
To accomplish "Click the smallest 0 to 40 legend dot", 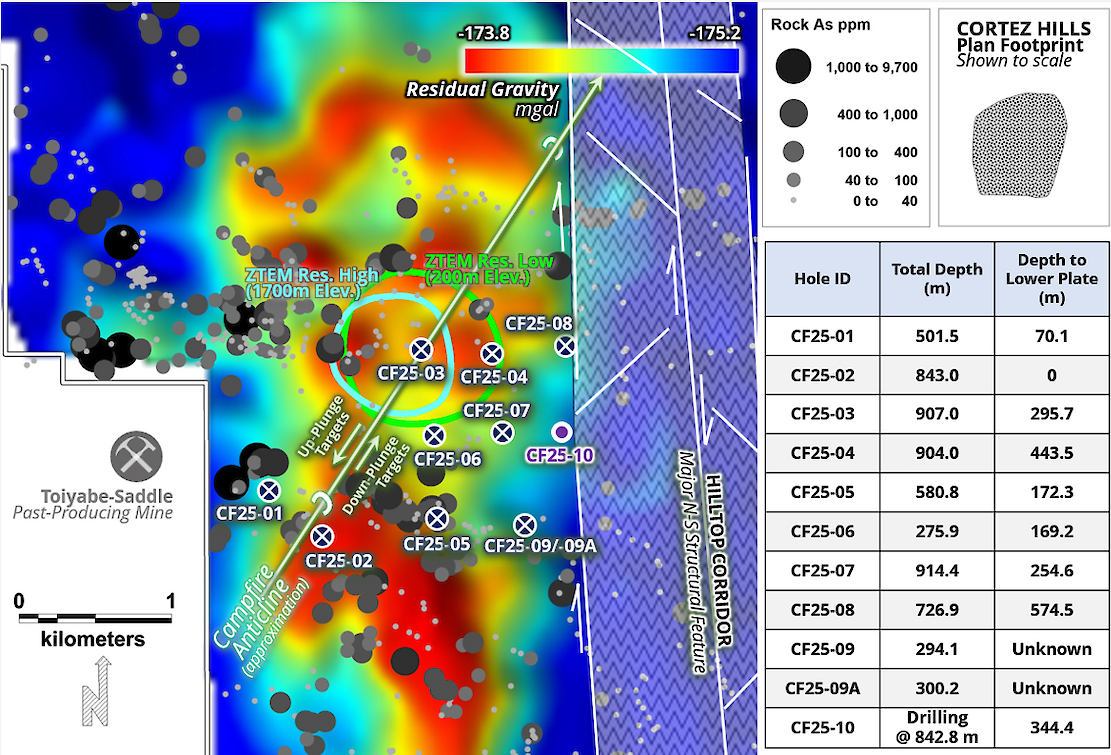I will pyautogui.click(x=793, y=201).
